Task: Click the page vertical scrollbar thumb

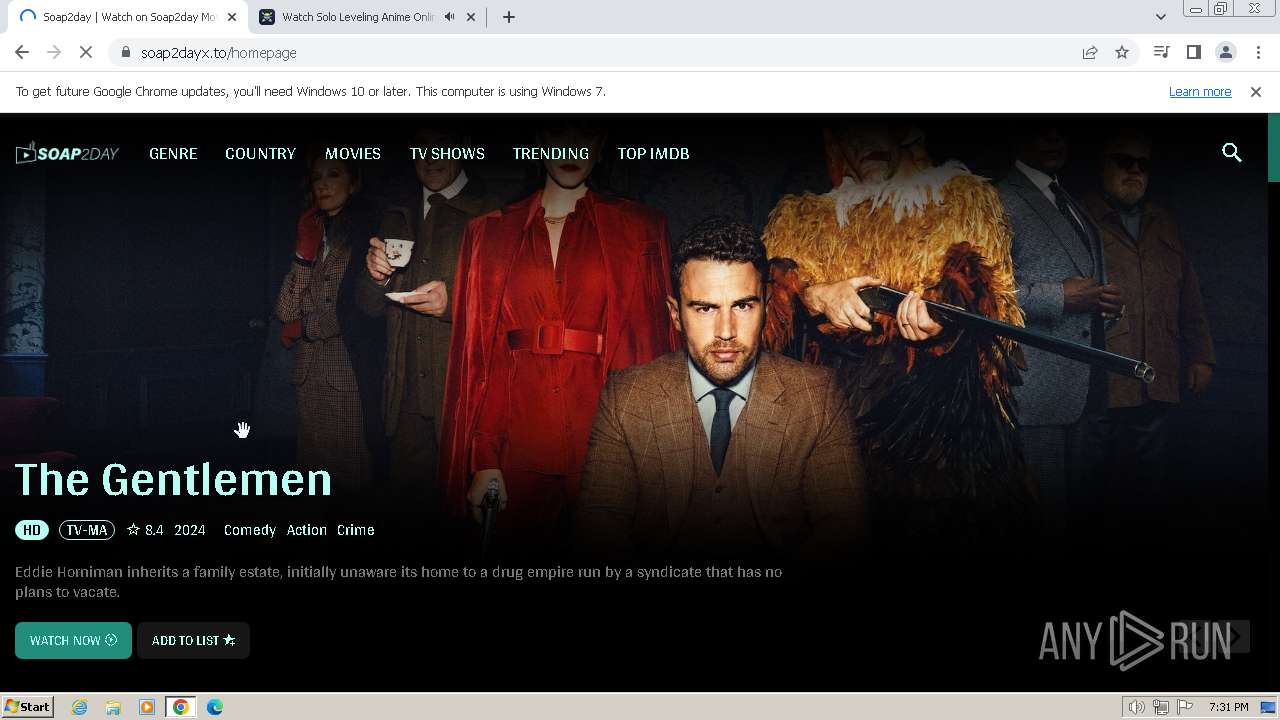Action: coord(1273,147)
